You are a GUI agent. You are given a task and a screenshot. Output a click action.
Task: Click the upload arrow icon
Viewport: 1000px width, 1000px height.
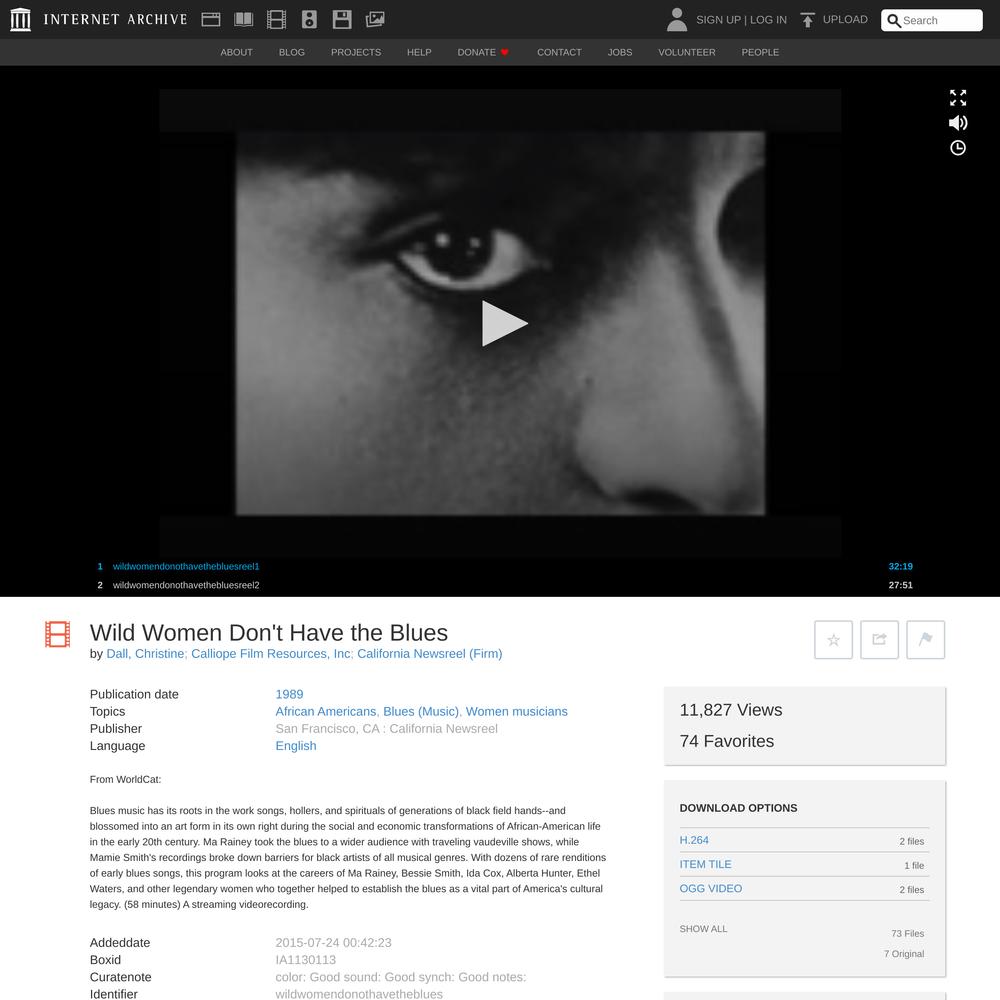(x=807, y=20)
